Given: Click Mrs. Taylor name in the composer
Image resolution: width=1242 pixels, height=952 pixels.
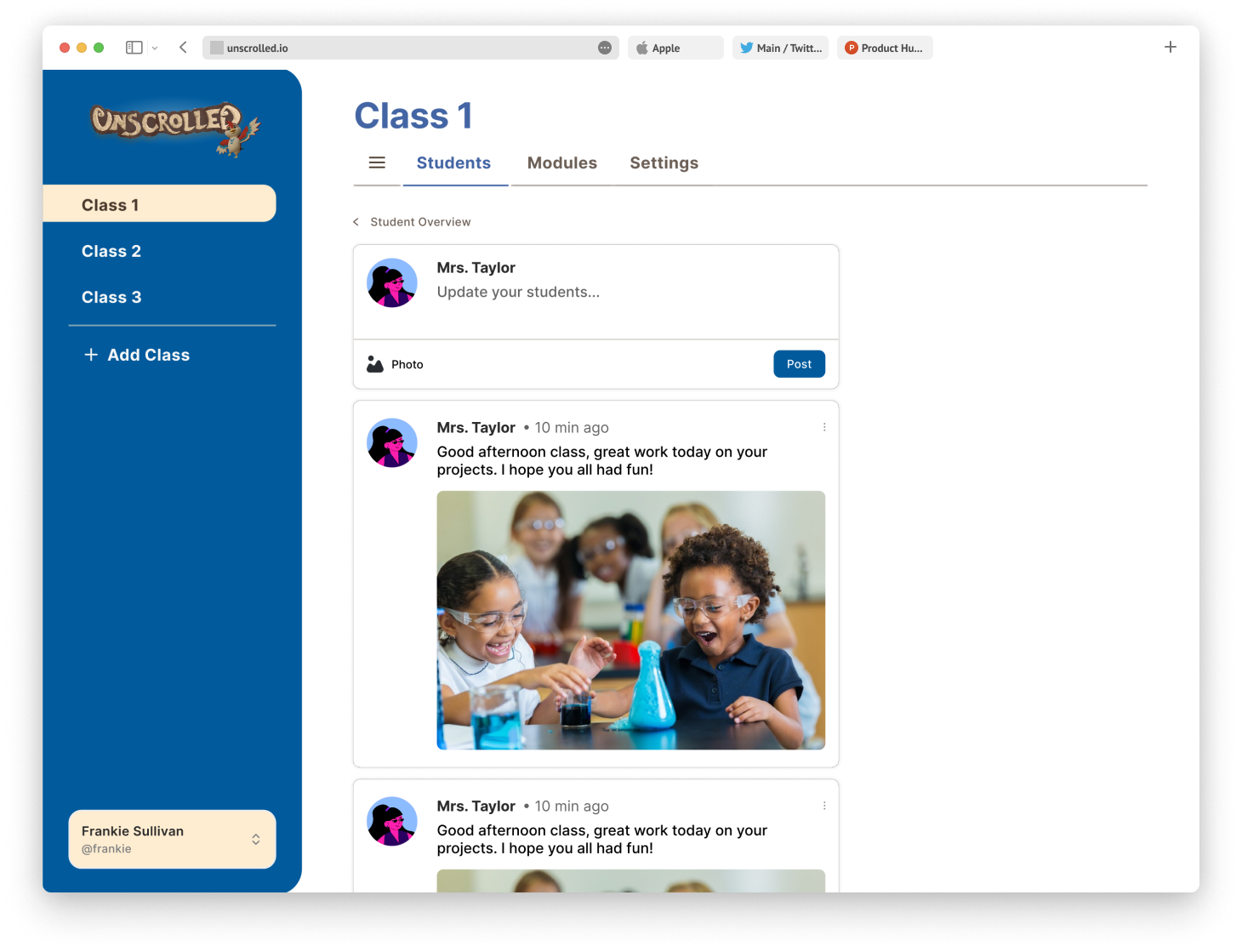Looking at the screenshot, I should [476, 267].
